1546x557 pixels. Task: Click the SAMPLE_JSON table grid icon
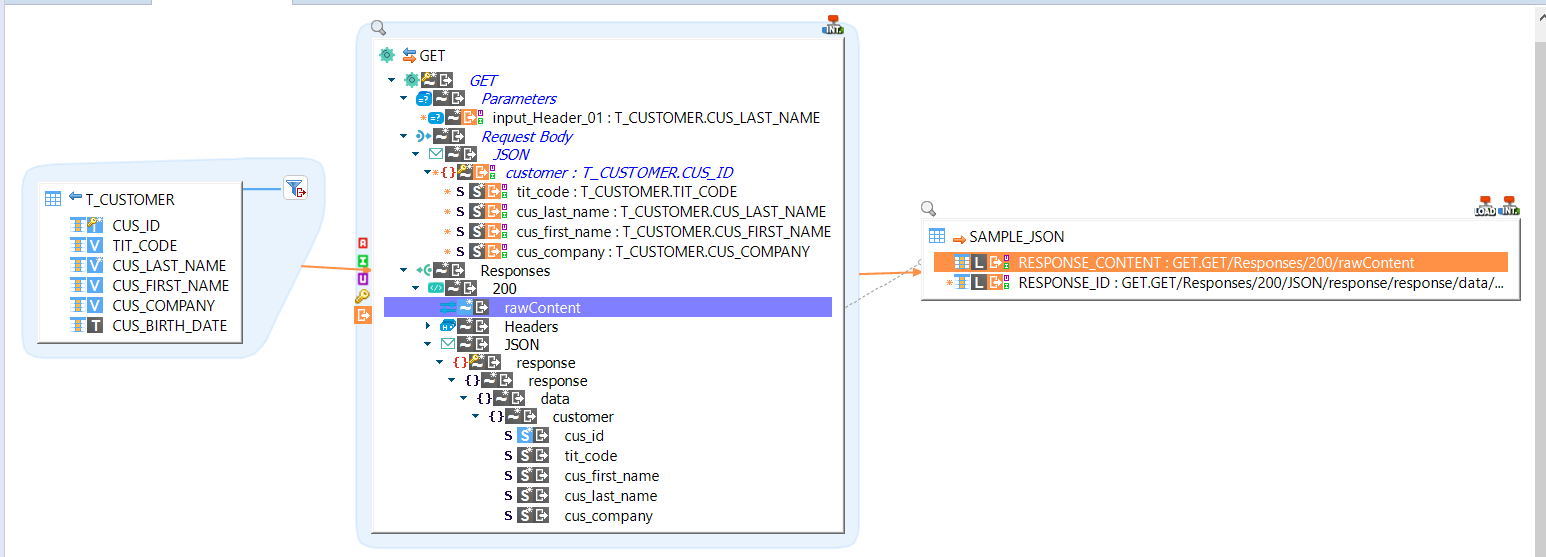pyautogui.click(x=937, y=236)
